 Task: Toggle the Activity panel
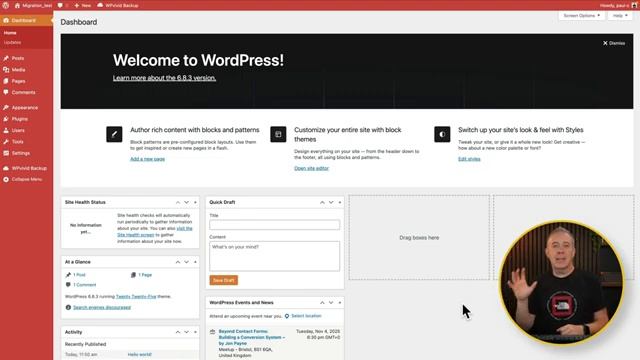click(x=195, y=332)
